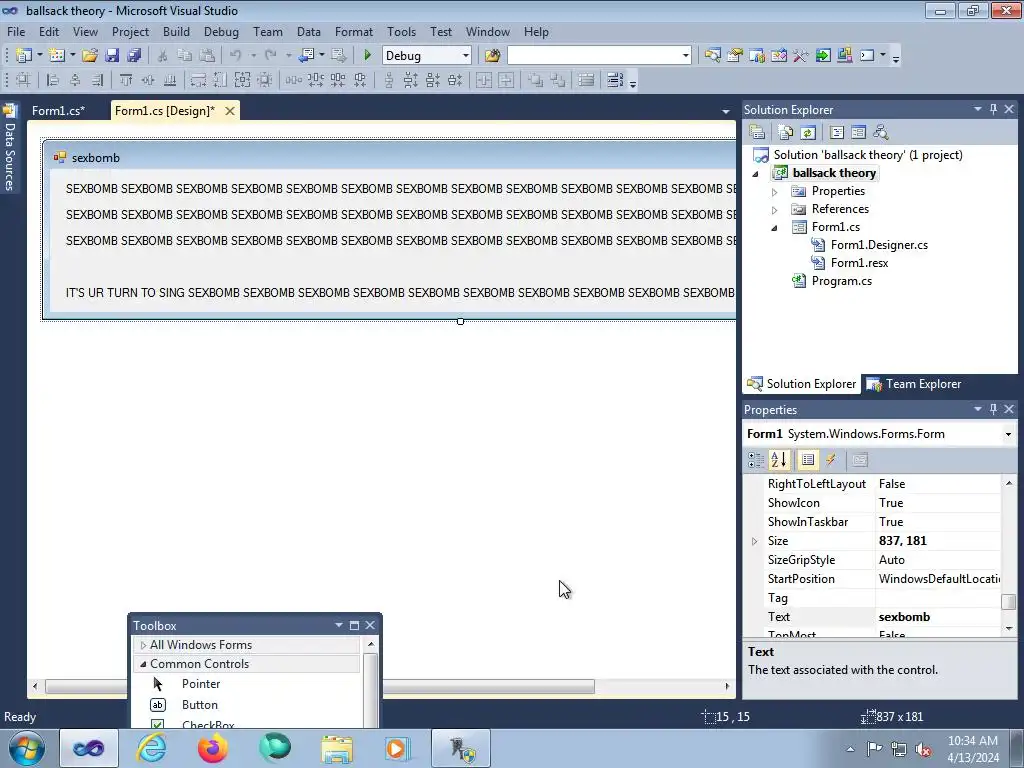Switch Properties panel to Categorized view
This screenshot has width=1024, height=768.
click(x=756, y=460)
